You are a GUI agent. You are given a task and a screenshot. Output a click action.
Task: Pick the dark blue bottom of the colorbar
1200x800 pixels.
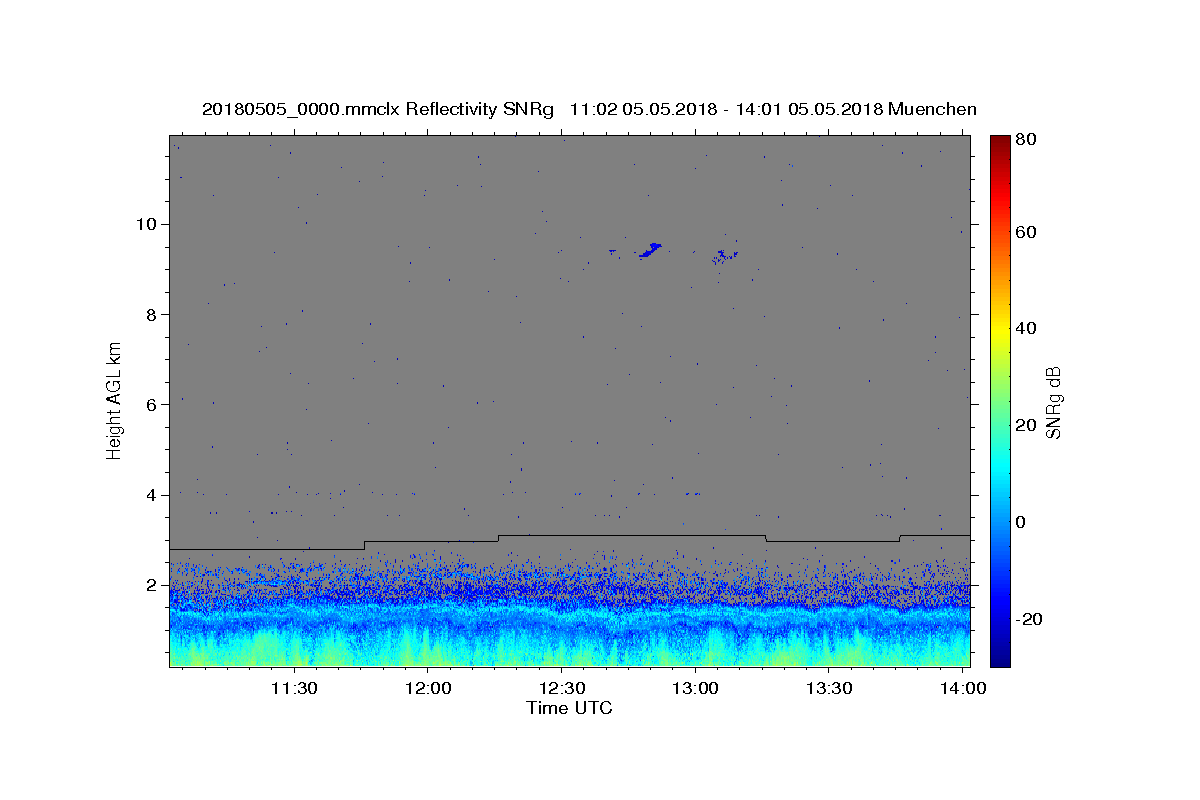pyautogui.click(x=1000, y=658)
